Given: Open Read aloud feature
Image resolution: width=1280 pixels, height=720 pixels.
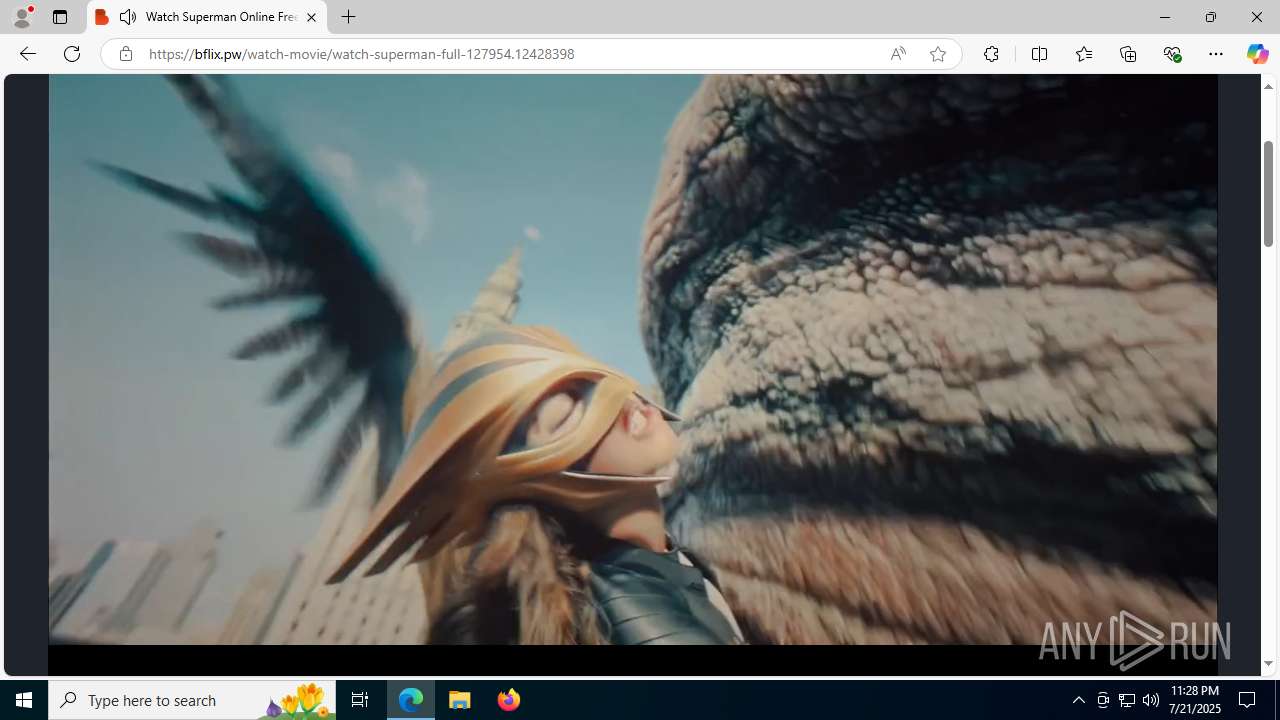Looking at the screenshot, I should coord(898,54).
